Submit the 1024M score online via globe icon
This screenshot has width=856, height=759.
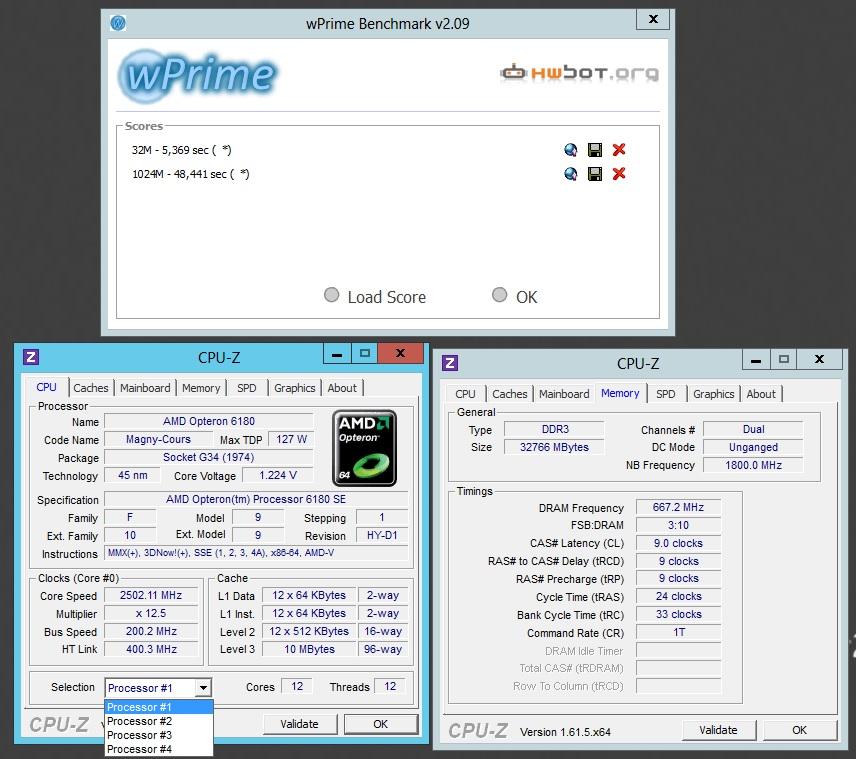tap(570, 174)
